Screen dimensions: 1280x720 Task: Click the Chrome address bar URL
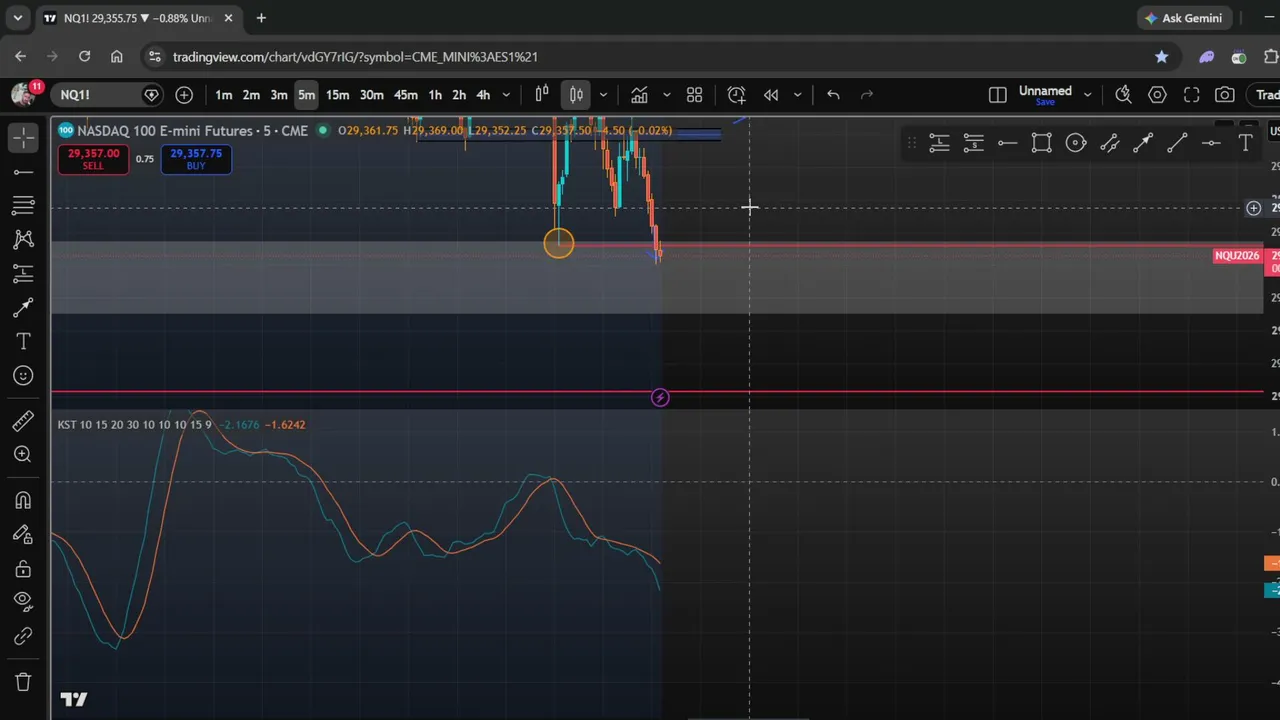(x=355, y=57)
